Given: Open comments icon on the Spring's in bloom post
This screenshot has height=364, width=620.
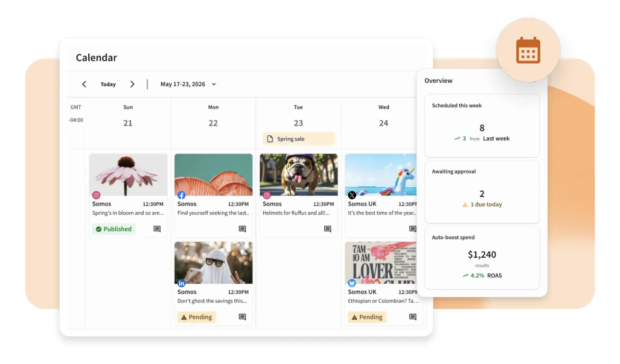Looking at the screenshot, I should (157, 229).
